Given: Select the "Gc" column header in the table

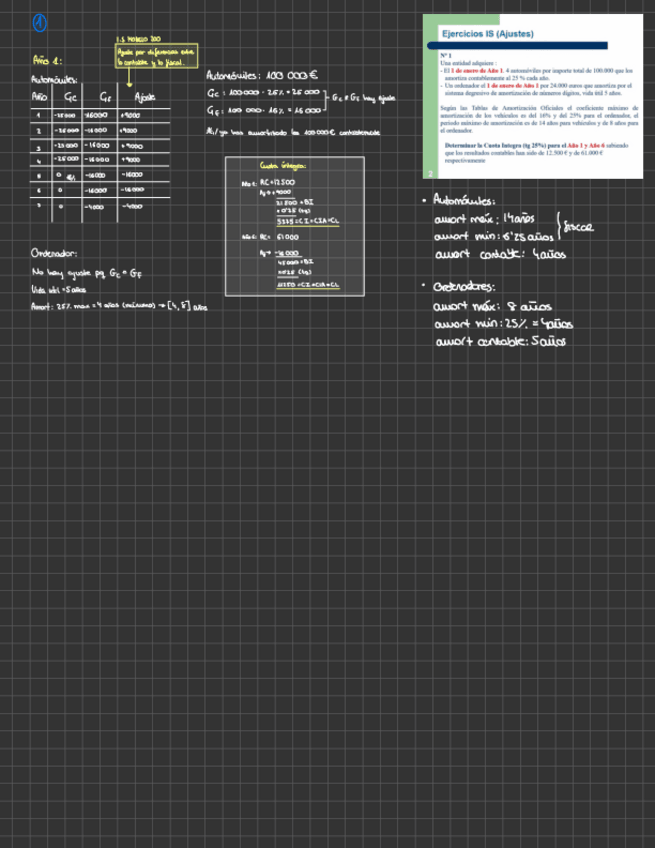Looking at the screenshot, I should point(70,97).
